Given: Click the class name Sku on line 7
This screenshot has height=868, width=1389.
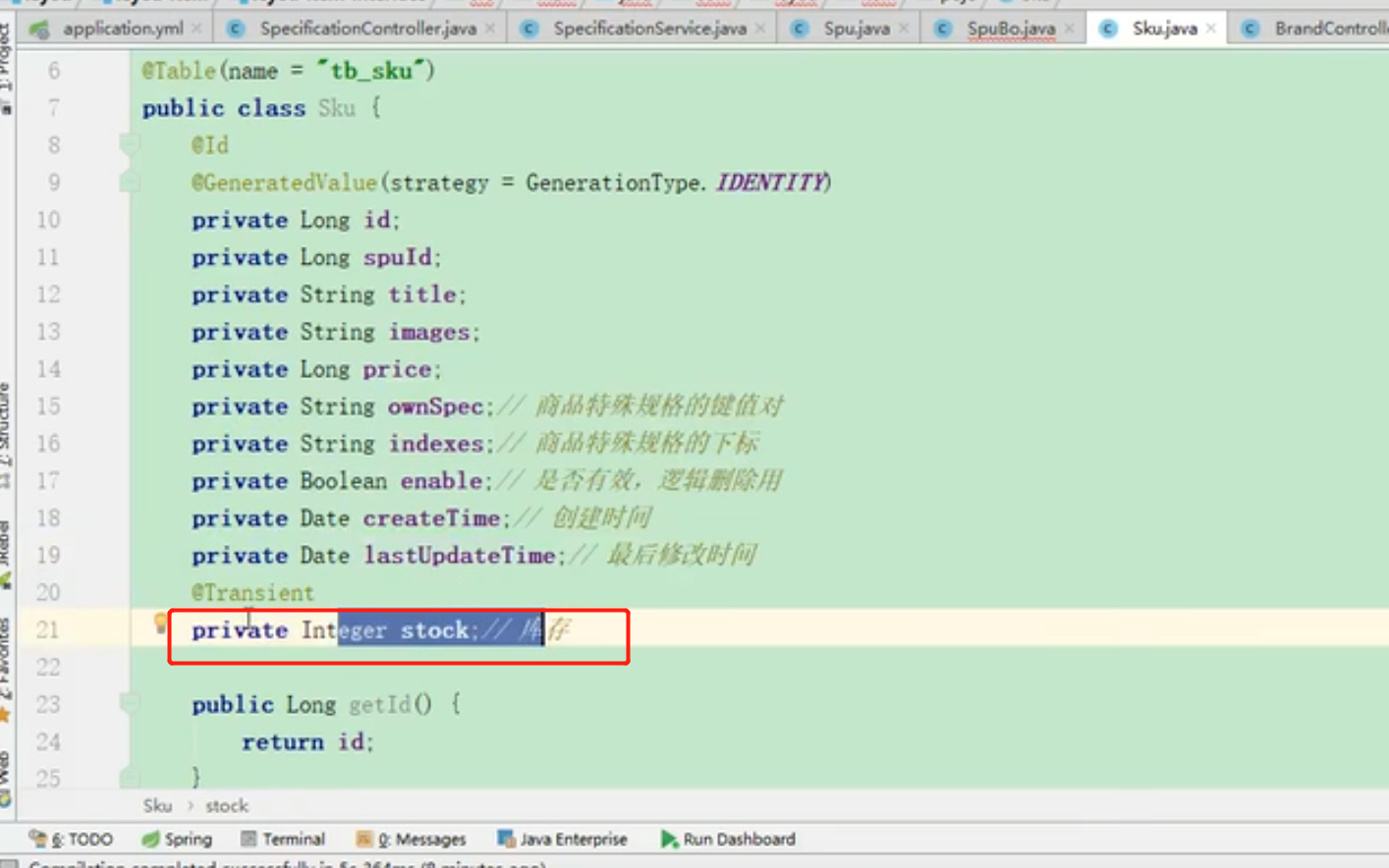Looking at the screenshot, I should pos(337,108).
